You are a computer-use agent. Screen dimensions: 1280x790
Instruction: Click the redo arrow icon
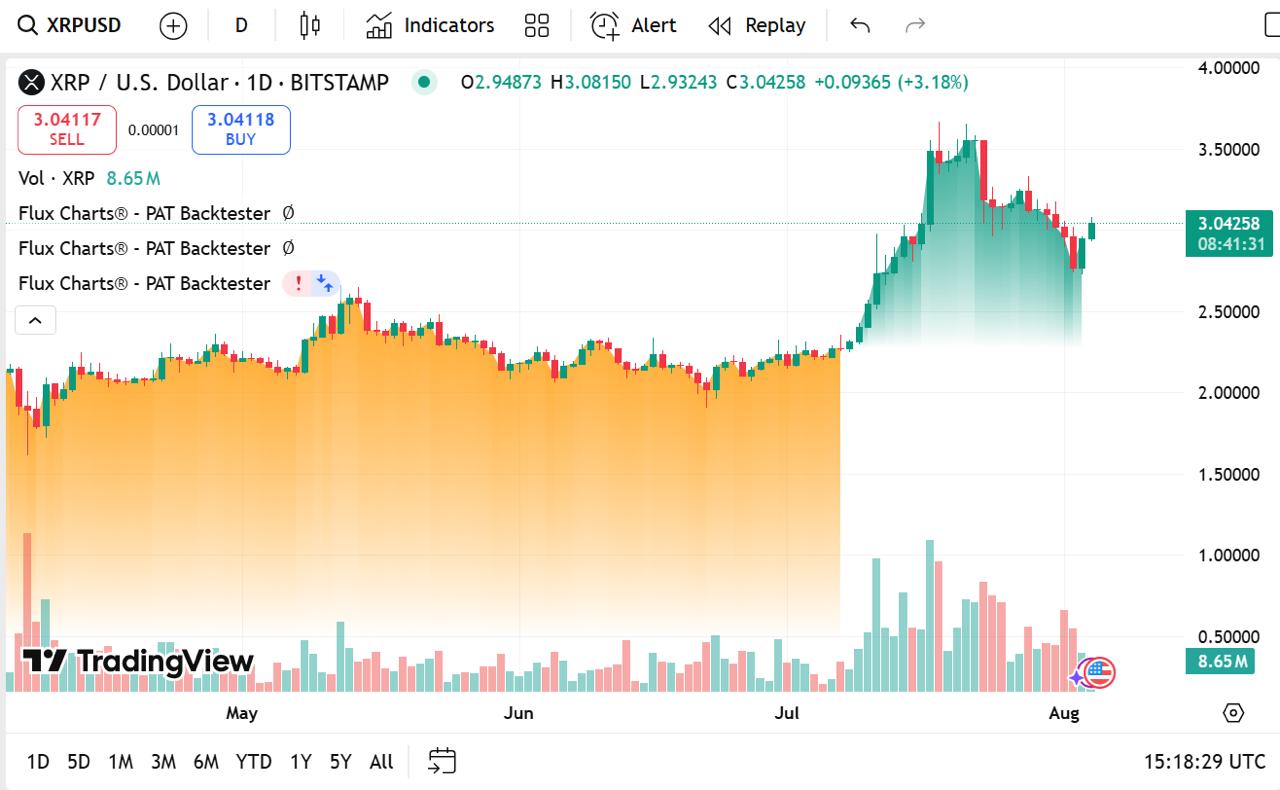[914, 26]
